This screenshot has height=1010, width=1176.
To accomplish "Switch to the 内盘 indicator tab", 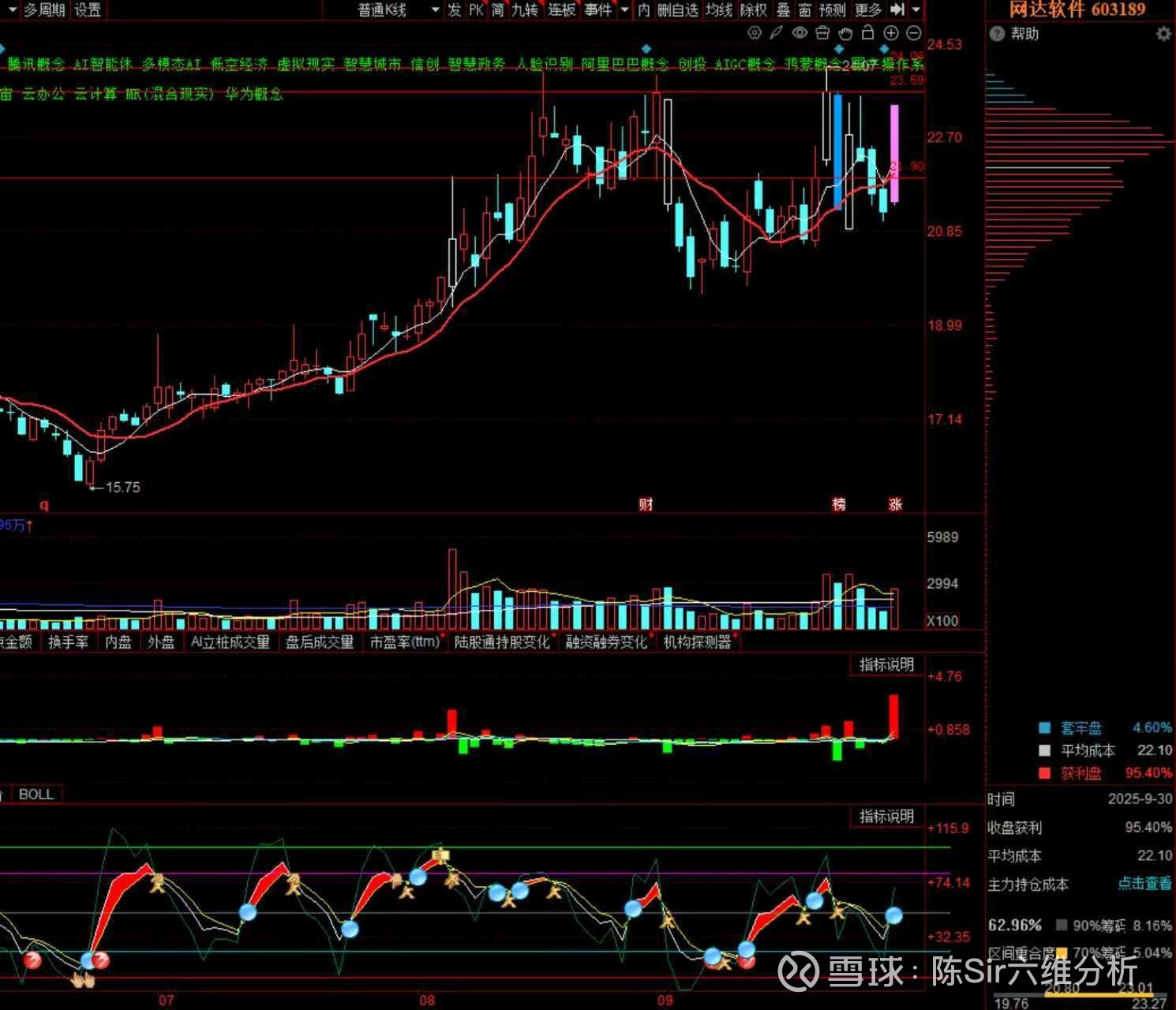I will tap(118, 642).
